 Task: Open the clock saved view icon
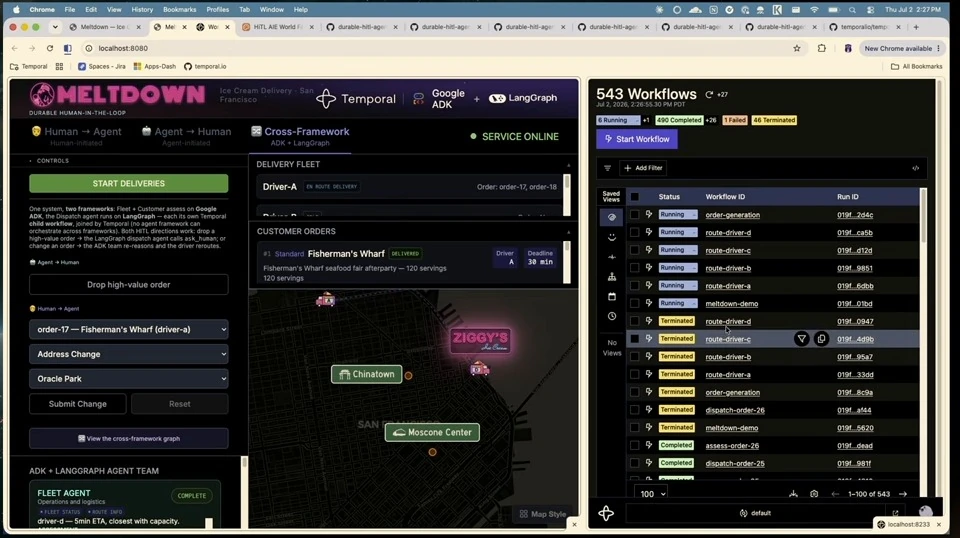pos(612,316)
